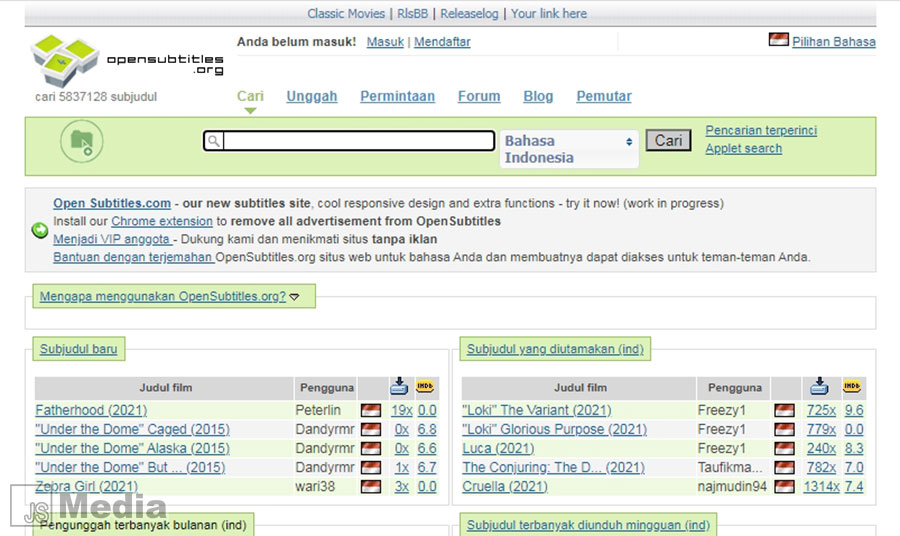Click the Mendaftar register link
Image resolution: width=900 pixels, height=536 pixels.
pos(442,42)
